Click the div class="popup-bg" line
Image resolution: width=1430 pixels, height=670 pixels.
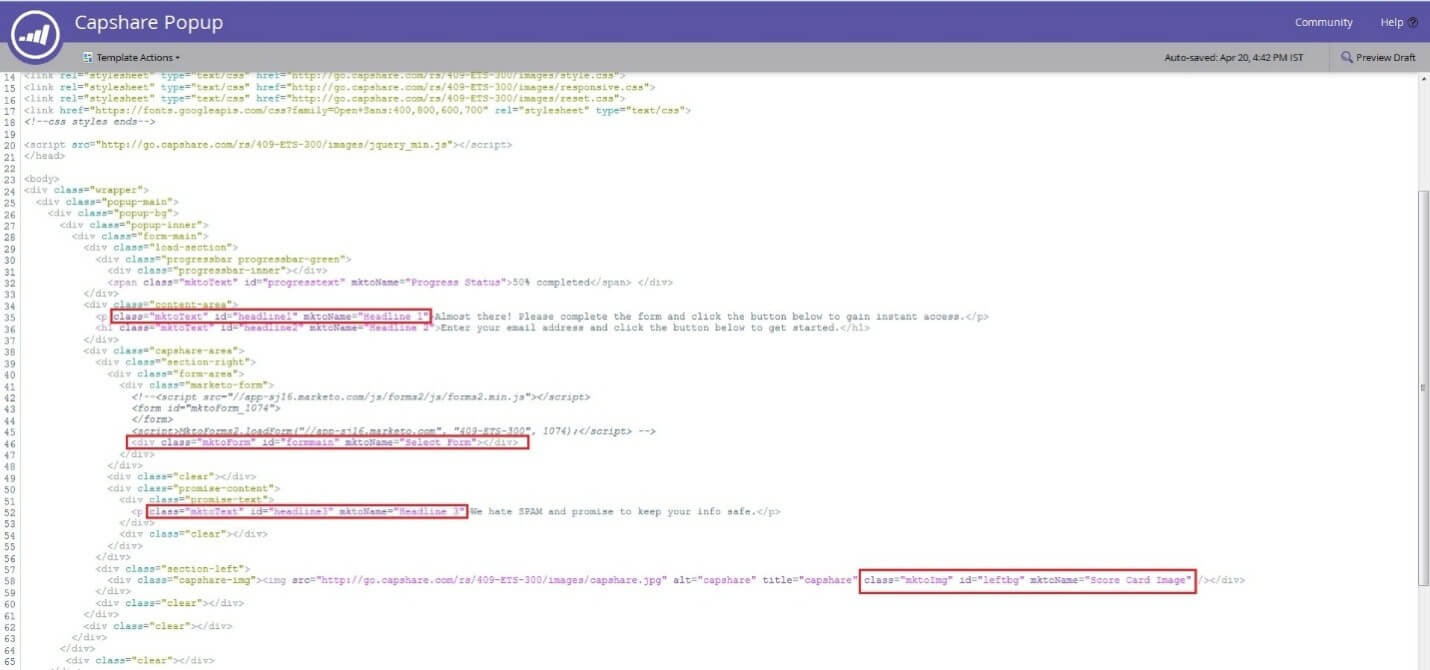click(114, 213)
